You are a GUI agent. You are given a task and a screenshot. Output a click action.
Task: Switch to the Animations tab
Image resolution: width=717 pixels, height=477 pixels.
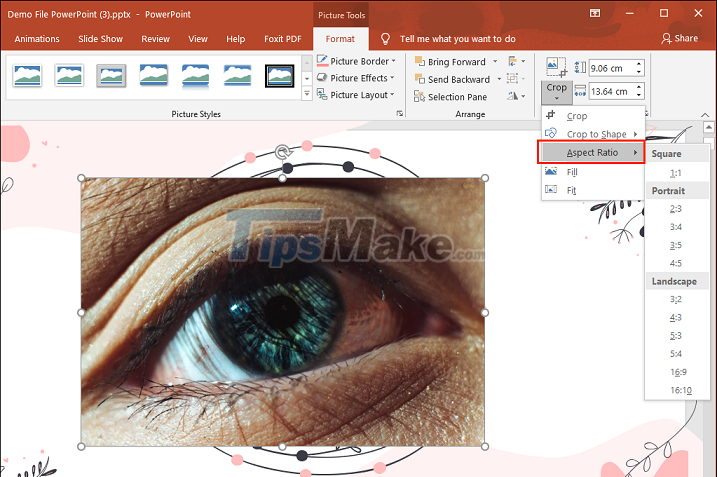pos(37,39)
